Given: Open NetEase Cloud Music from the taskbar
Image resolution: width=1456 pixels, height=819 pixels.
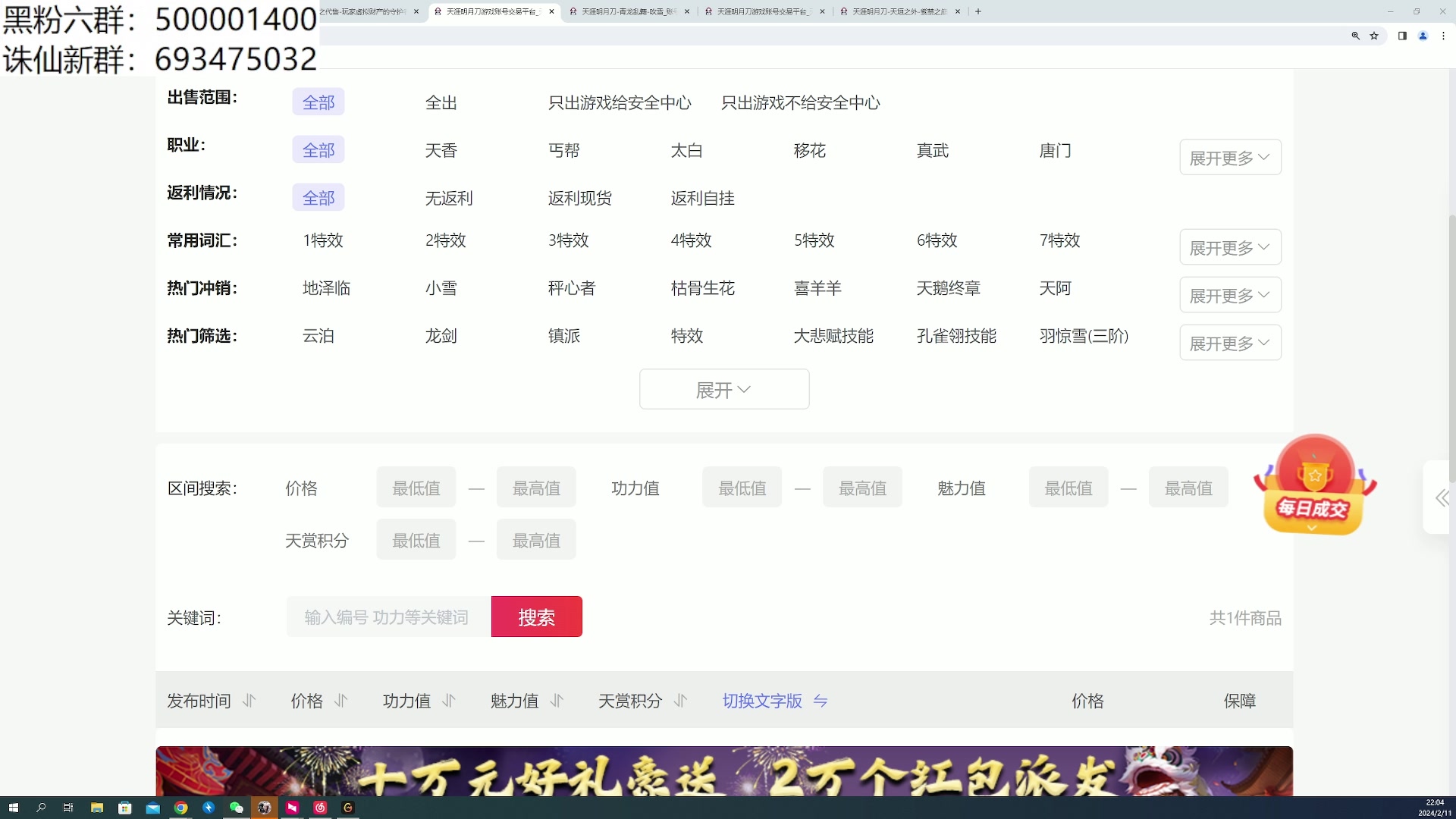Looking at the screenshot, I should [319, 808].
